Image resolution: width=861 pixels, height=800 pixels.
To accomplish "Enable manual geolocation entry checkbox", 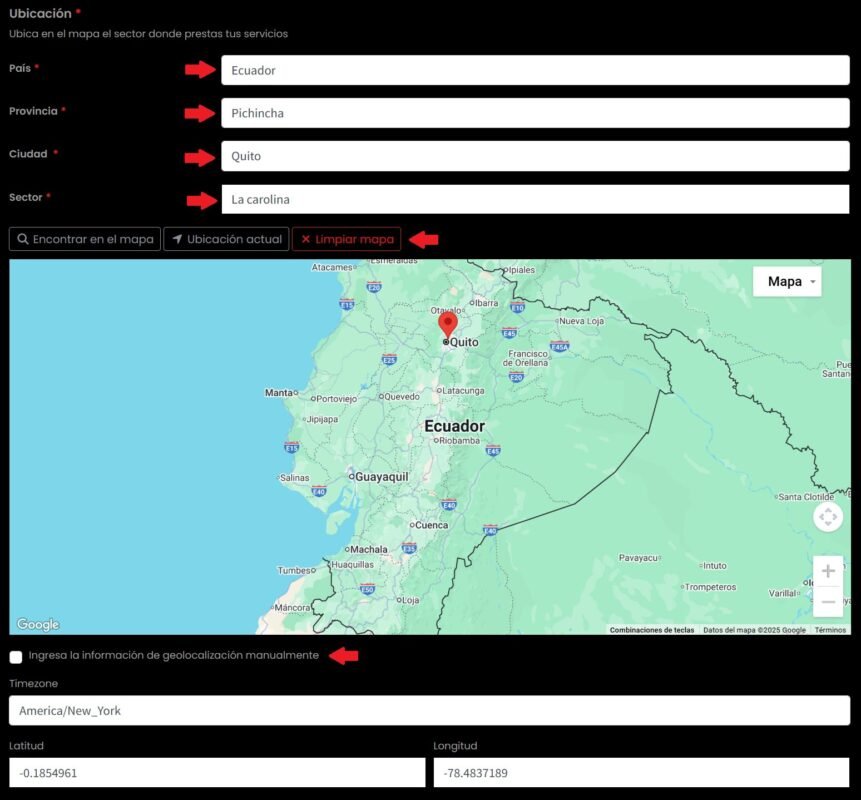I will pyautogui.click(x=16, y=657).
